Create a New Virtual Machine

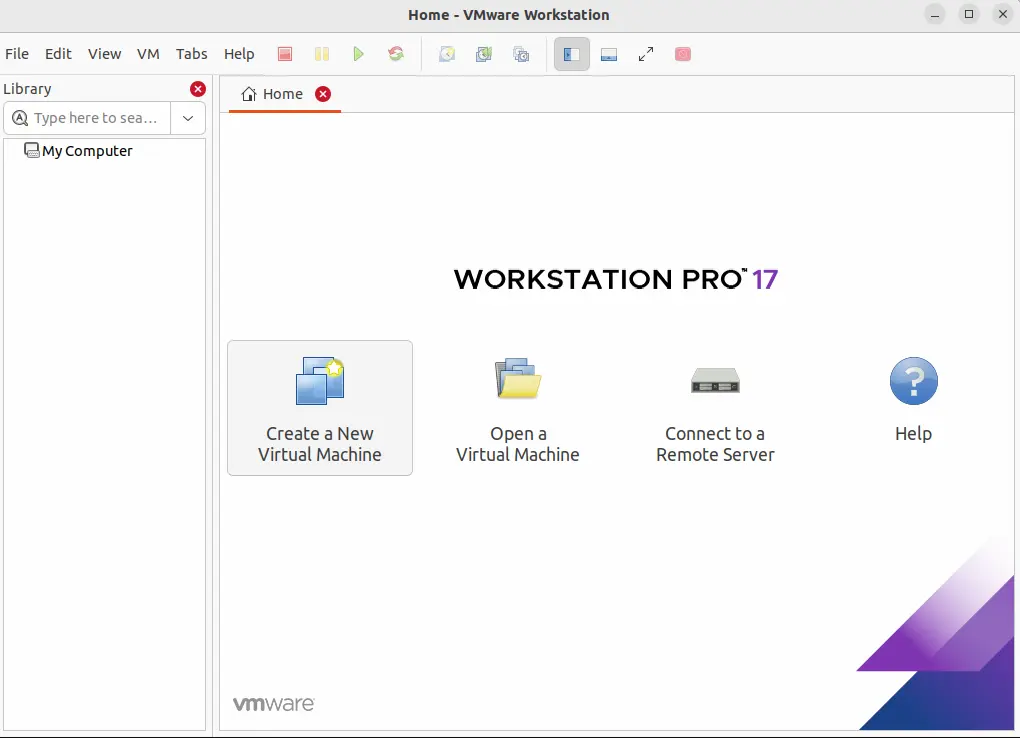320,408
